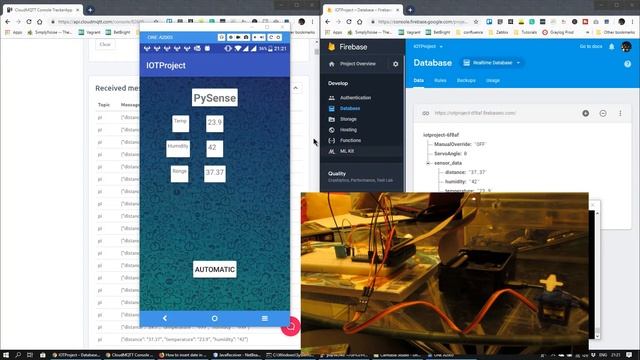
Task: Go back in the Firebase browser window
Action: pyautogui.click(x=328, y=22)
